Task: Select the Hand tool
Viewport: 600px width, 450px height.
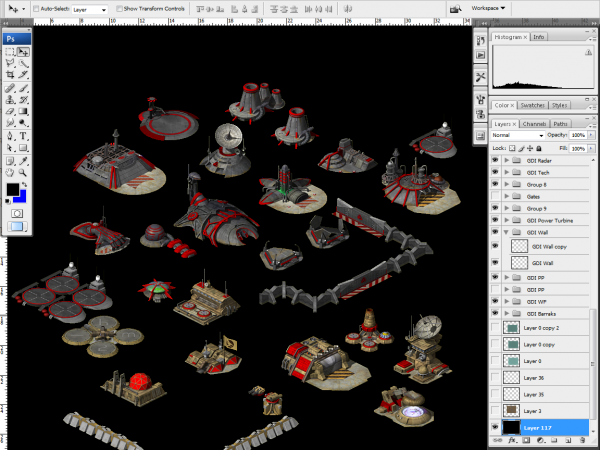Action: click(x=10, y=173)
